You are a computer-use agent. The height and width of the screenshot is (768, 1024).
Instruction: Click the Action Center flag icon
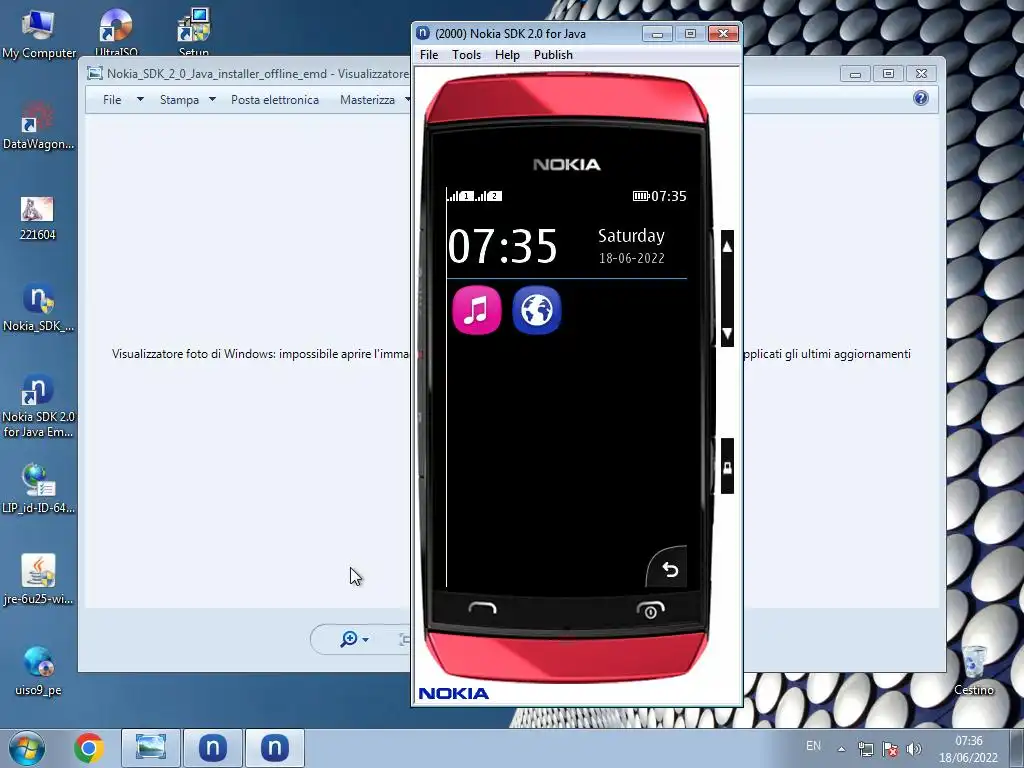889,749
